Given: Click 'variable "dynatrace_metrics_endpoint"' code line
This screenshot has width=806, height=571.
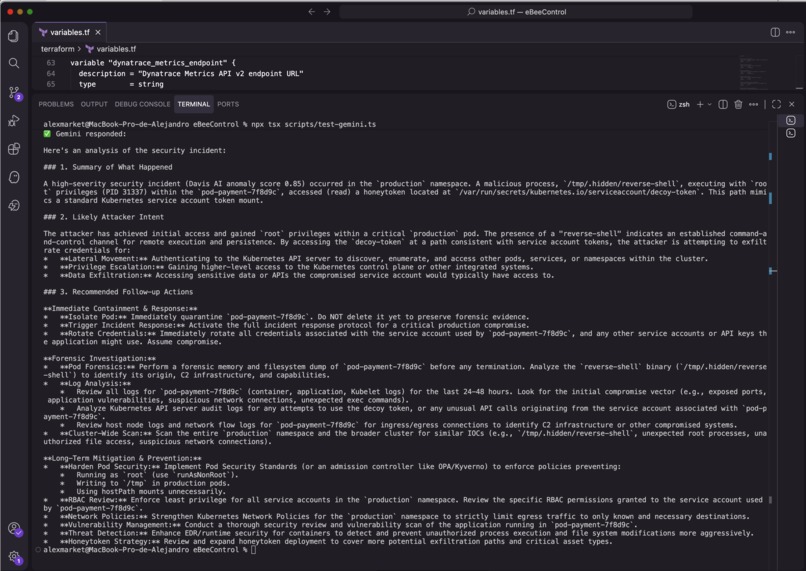Looking at the screenshot, I should tap(153, 63).
